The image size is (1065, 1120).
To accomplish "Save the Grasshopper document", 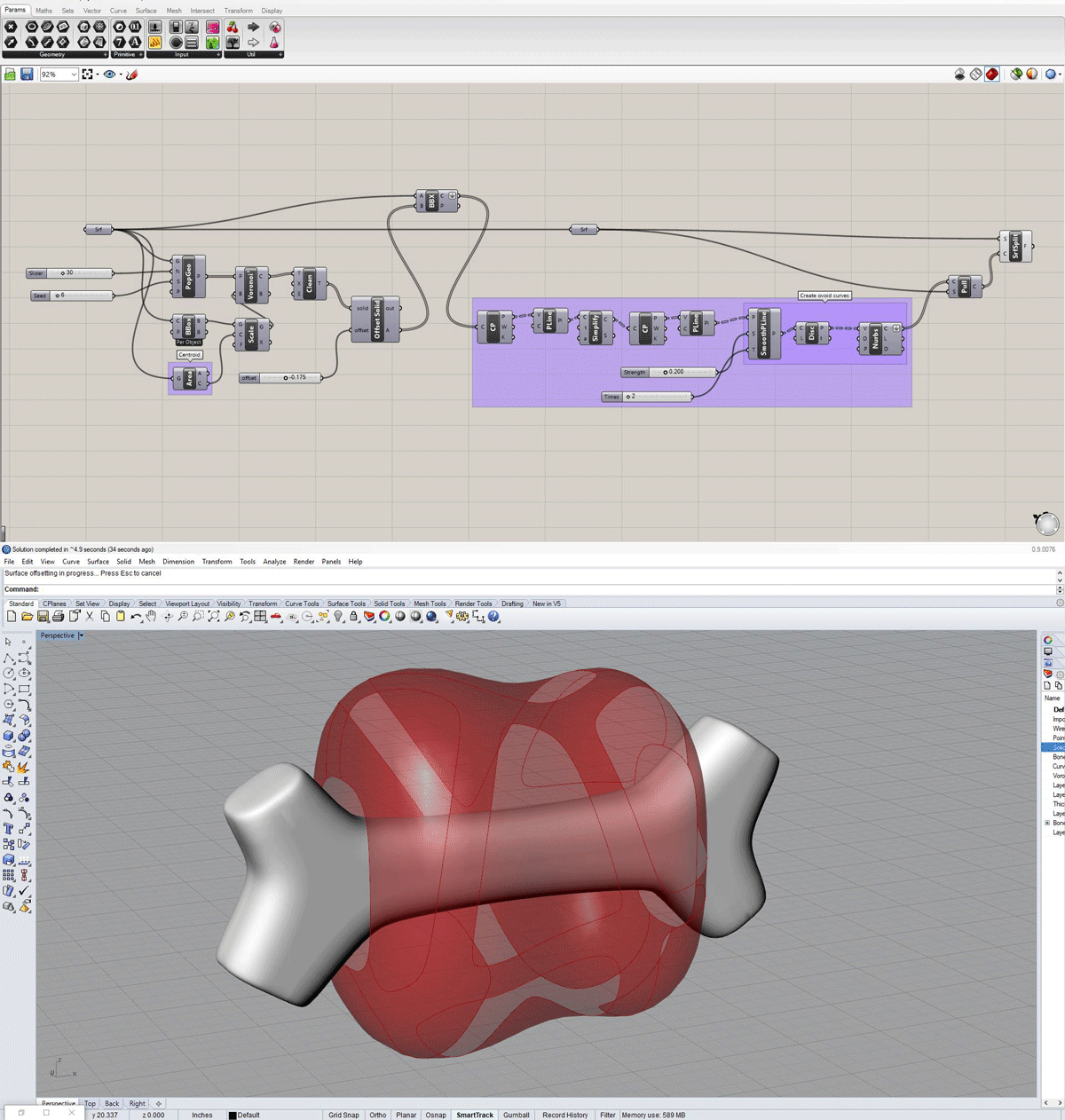I will pyautogui.click(x=27, y=75).
